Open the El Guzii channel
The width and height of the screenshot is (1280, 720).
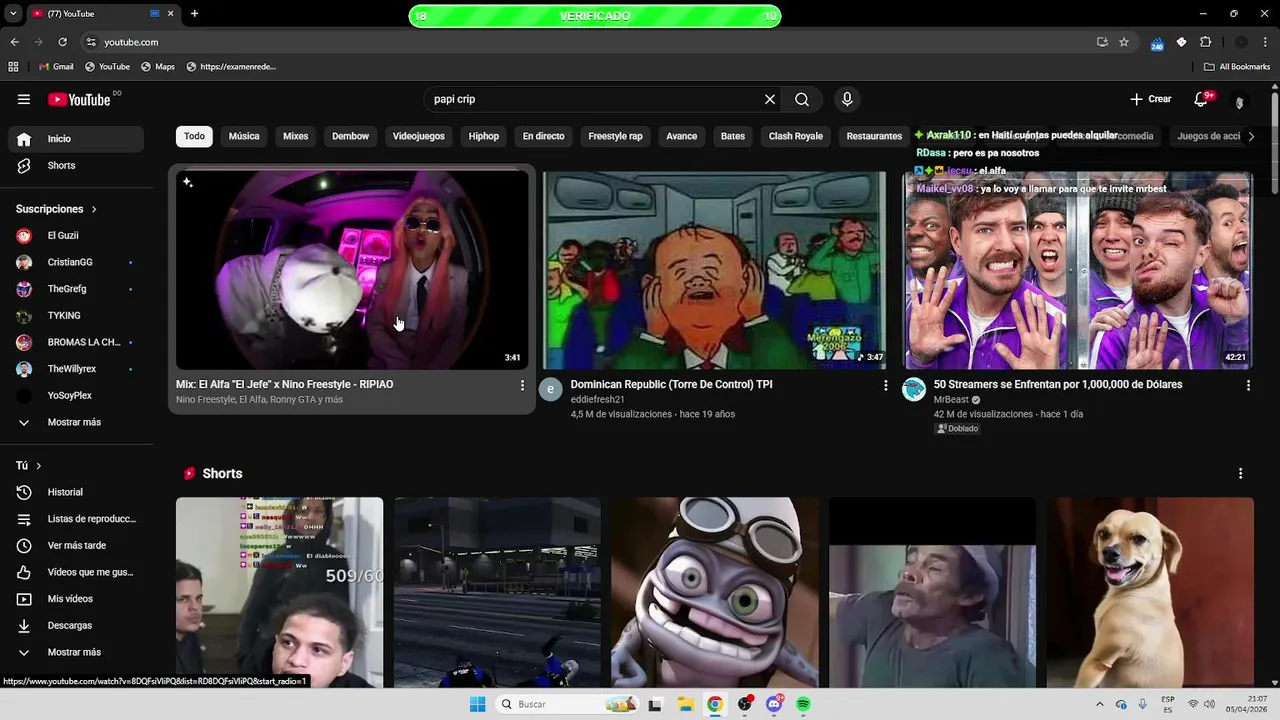[x=76, y=236]
